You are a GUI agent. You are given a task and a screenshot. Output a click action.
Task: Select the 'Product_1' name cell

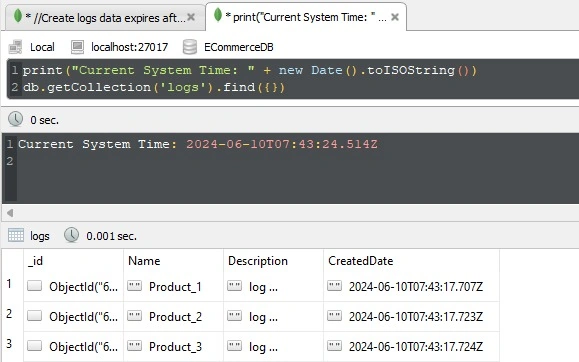pos(175,287)
